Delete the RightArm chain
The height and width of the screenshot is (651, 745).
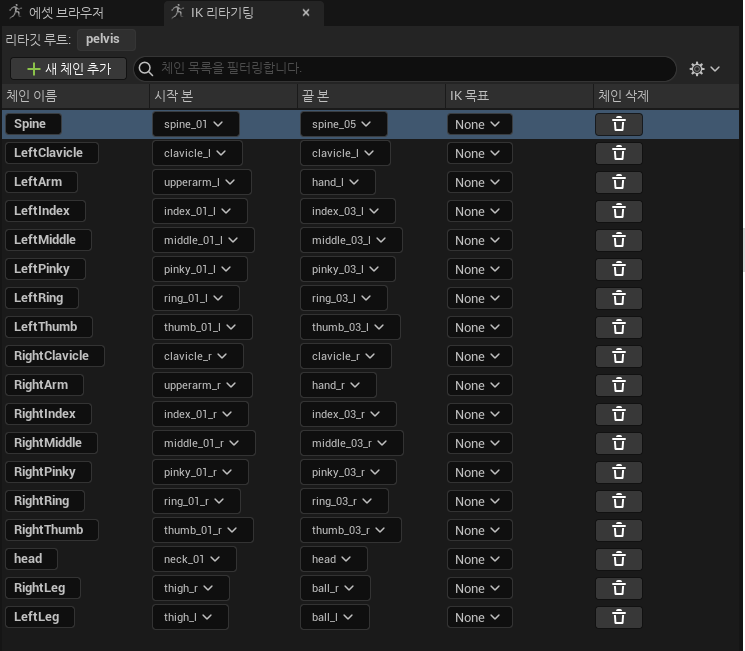pyautogui.click(x=619, y=385)
